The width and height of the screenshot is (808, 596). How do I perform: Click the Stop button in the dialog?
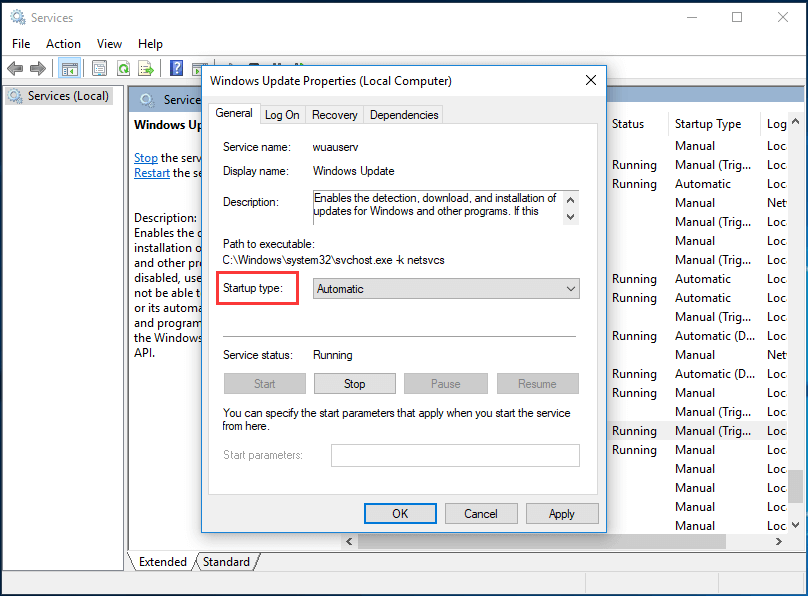[355, 384]
